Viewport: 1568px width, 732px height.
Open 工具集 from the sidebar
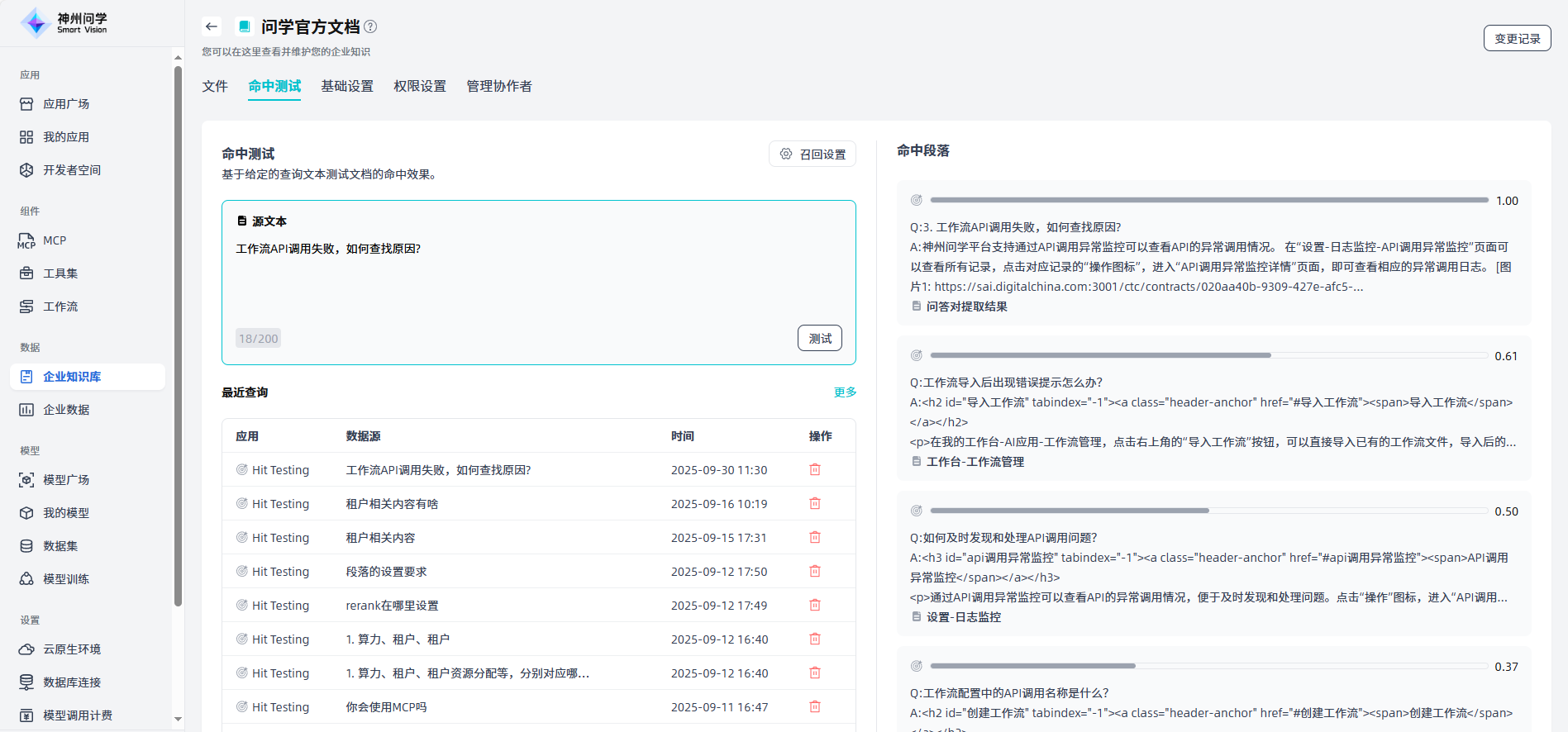pos(60,273)
